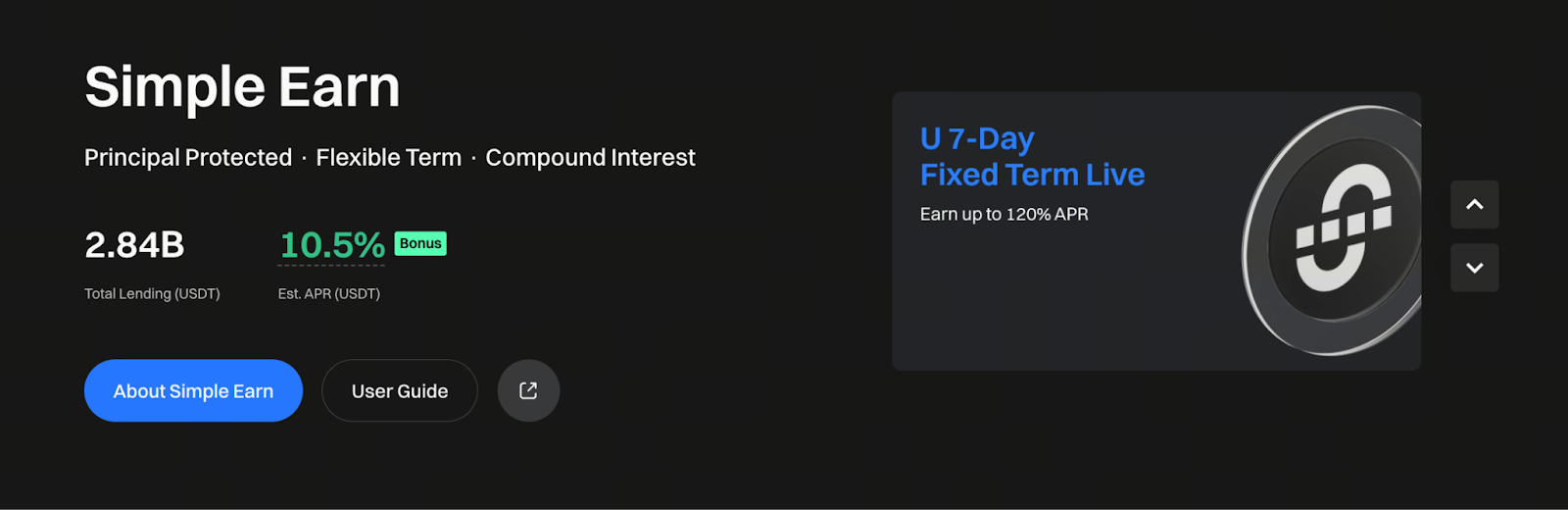Click the U coin logo image
The width and height of the screenshot is (1568, 510).
(1332, 230)
